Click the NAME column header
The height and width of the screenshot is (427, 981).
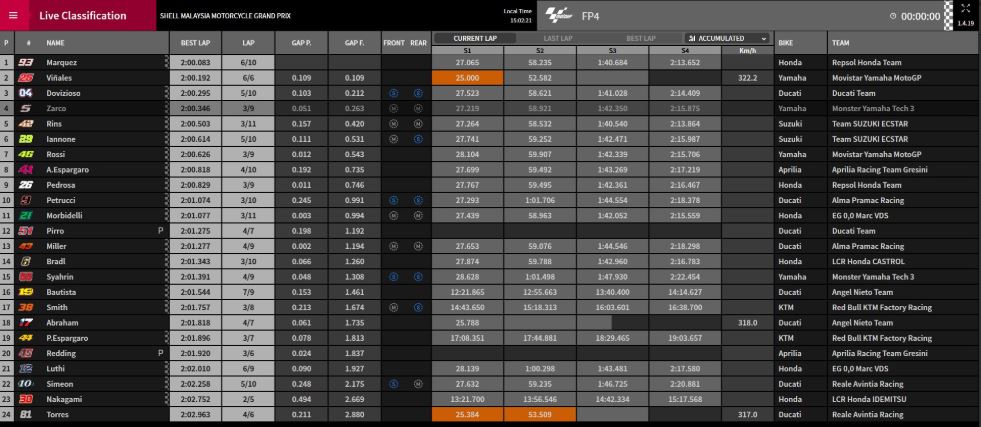55,43
